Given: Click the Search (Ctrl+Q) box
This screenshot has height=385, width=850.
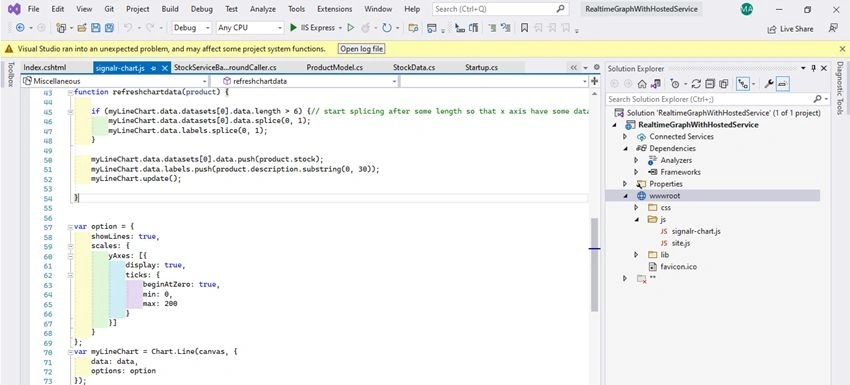Looking at the screenshot, I should click(500, 9).
